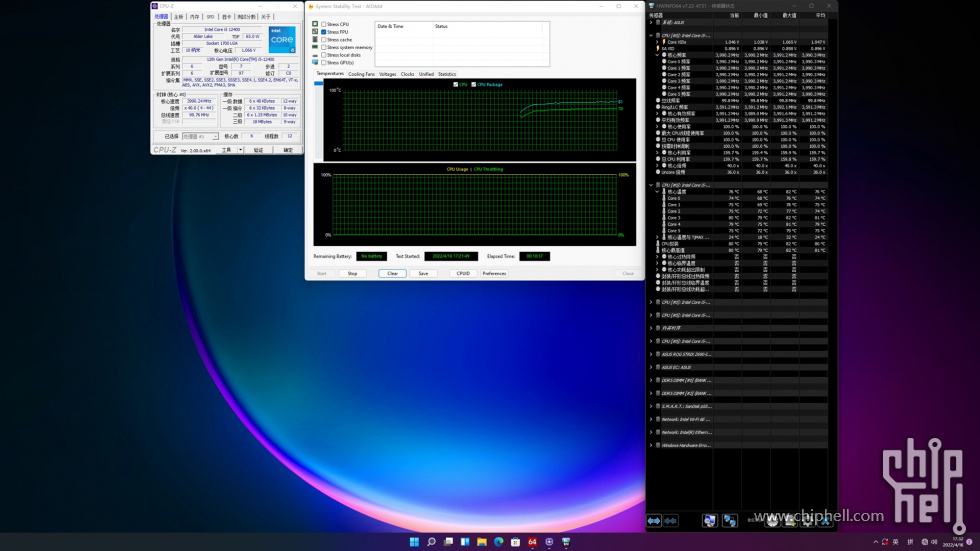Open AIDA64 Preferences
The height and width of the screenshot is (551, 980).
coord(494,273)
